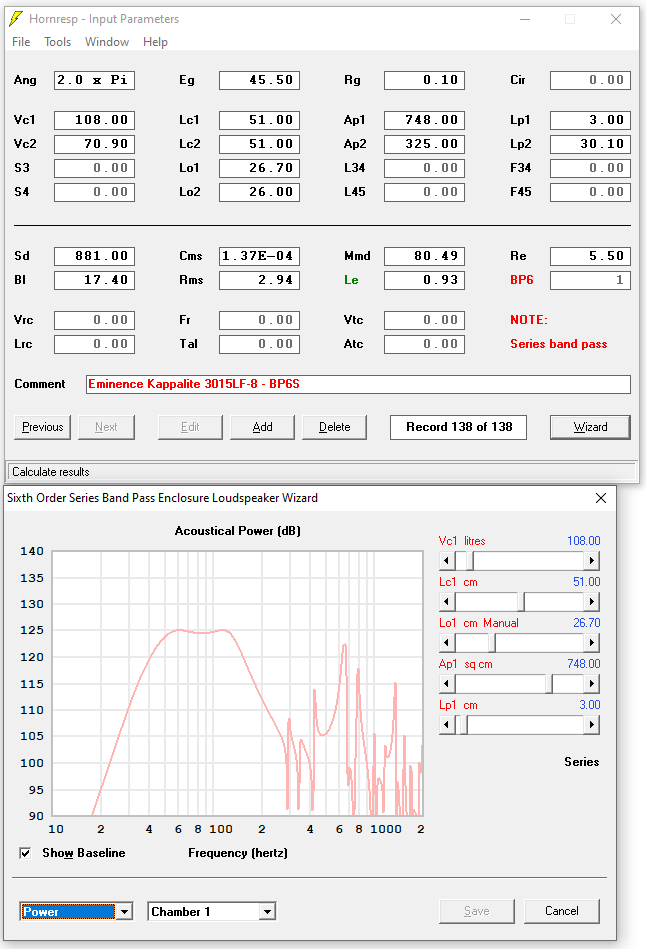Click right arrow of Lc1 cm slider
Viewport: 646px width, 949px height.
click(592, 602)
